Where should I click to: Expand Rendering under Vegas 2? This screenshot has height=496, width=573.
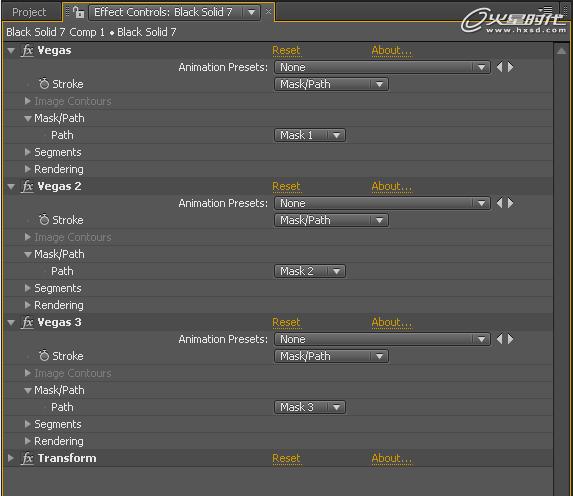coord(27,305)
